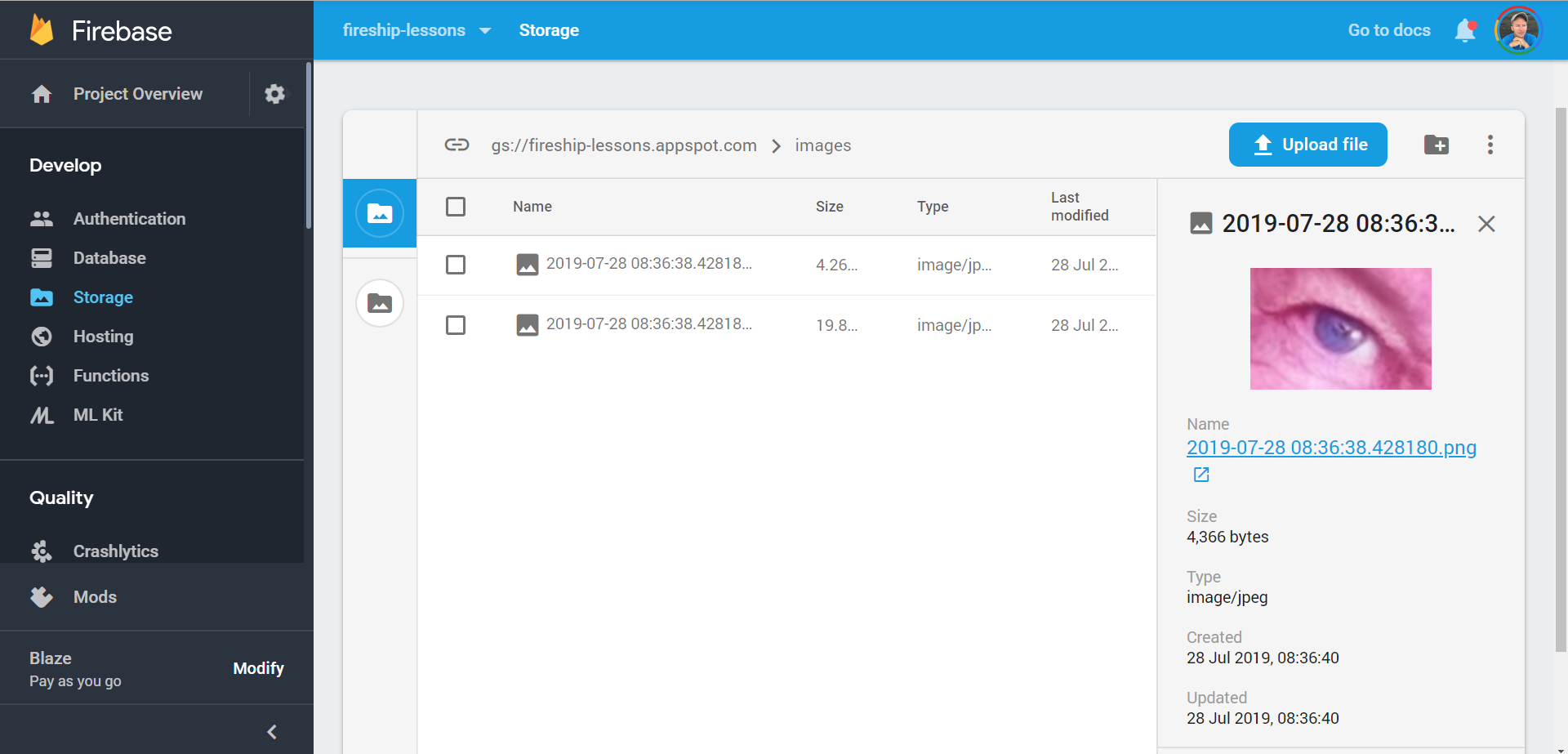Create a new folder in Storage
Screen dimensions: 1568x754
pyautogui.click(x=1437, y=145)
